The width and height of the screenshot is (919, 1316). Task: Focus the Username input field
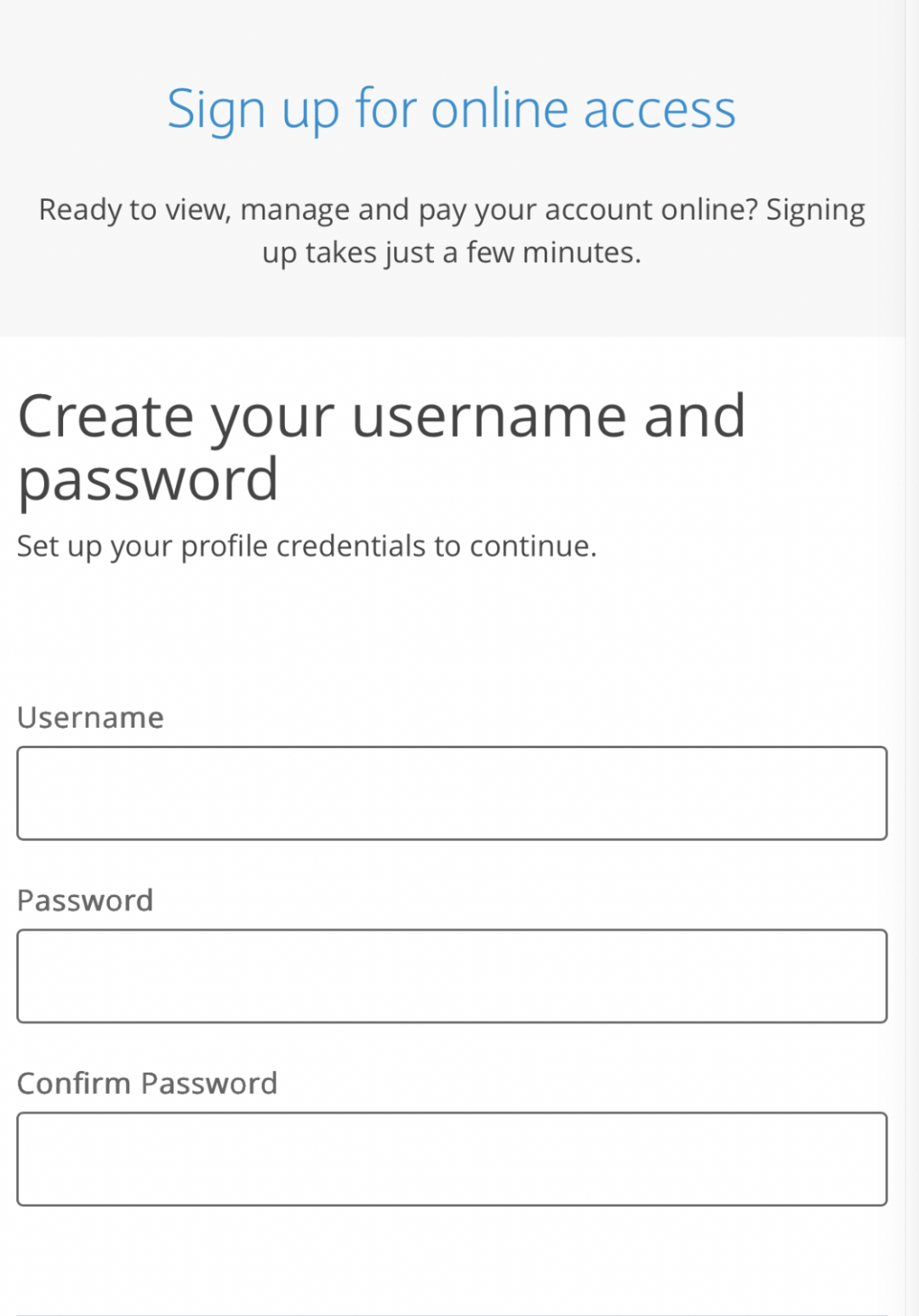(452, 793)
